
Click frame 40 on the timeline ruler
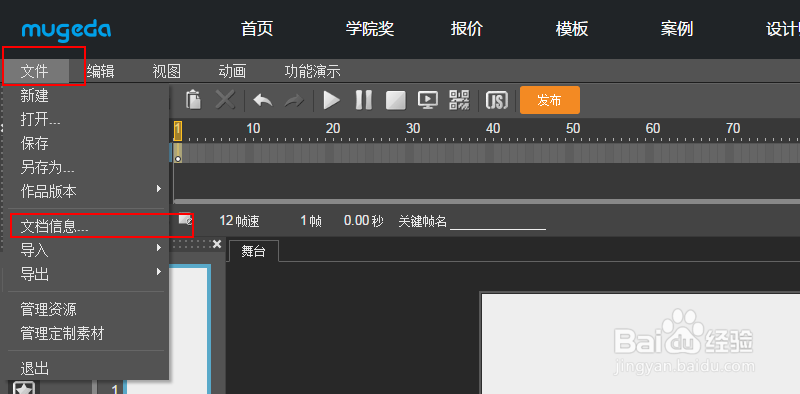(493, 129)
